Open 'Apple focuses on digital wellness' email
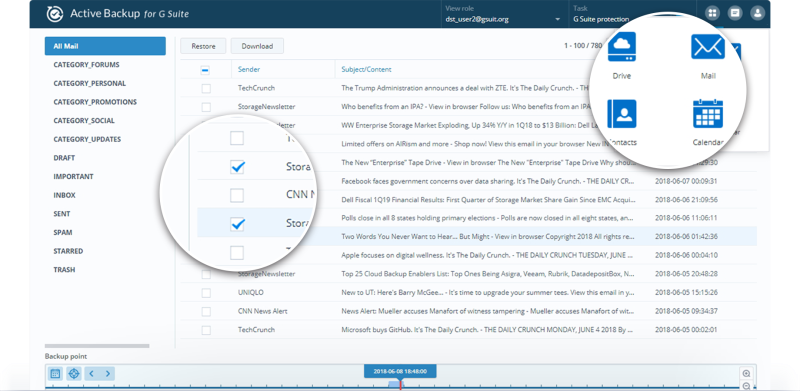The image size is (800, 391). coord(487,255)
